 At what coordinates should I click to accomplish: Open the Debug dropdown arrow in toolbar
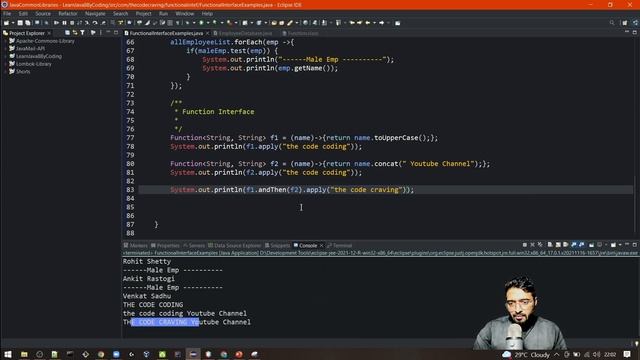pos(193,23)
